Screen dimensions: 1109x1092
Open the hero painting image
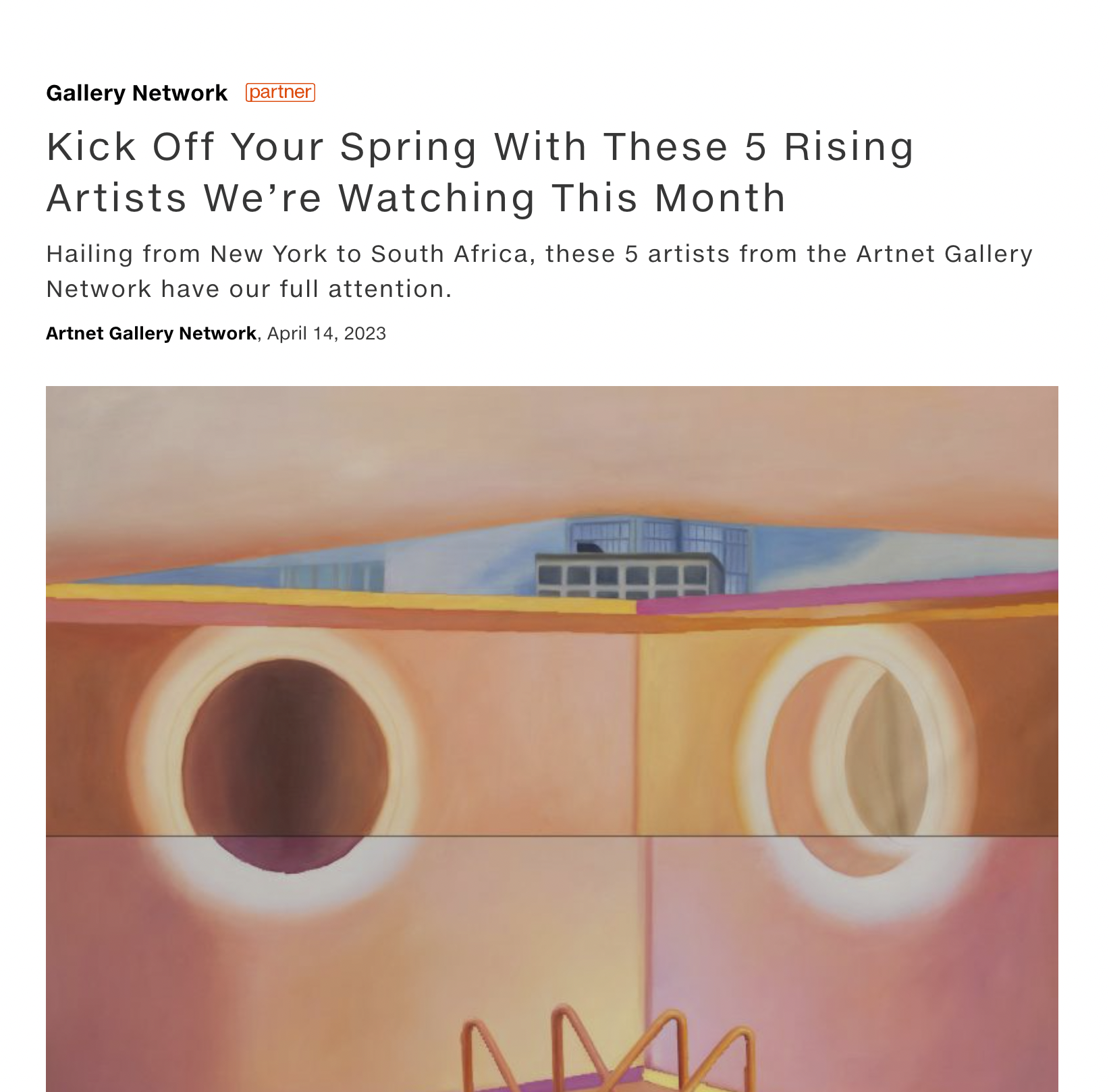551,738
